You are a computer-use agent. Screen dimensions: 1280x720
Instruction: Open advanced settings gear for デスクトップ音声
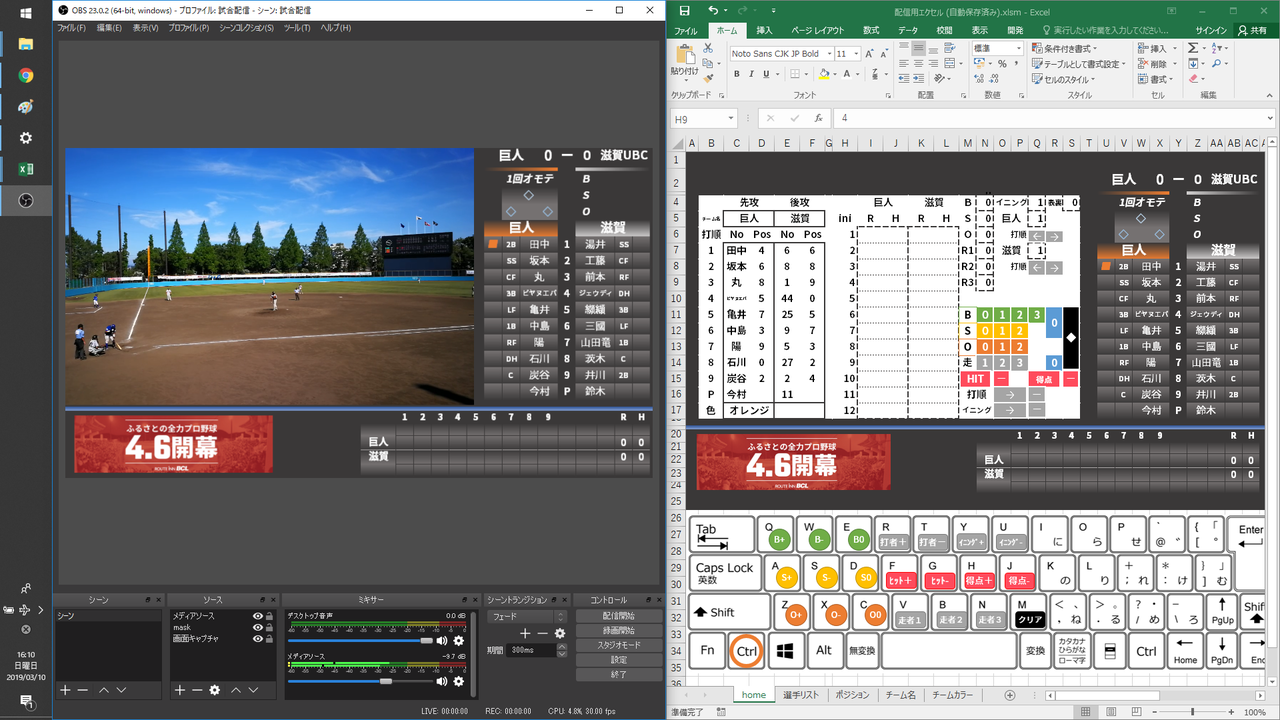[458, 640]
